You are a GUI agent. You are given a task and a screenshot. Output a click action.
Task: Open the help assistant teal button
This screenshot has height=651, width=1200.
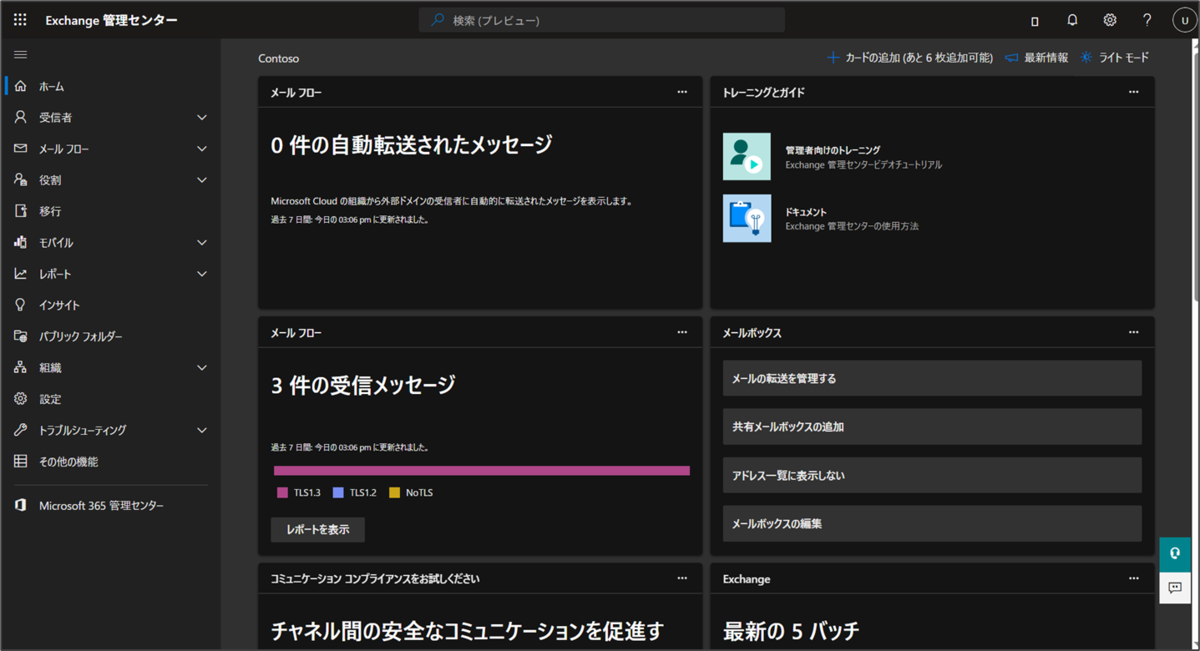pos(1175,553)
